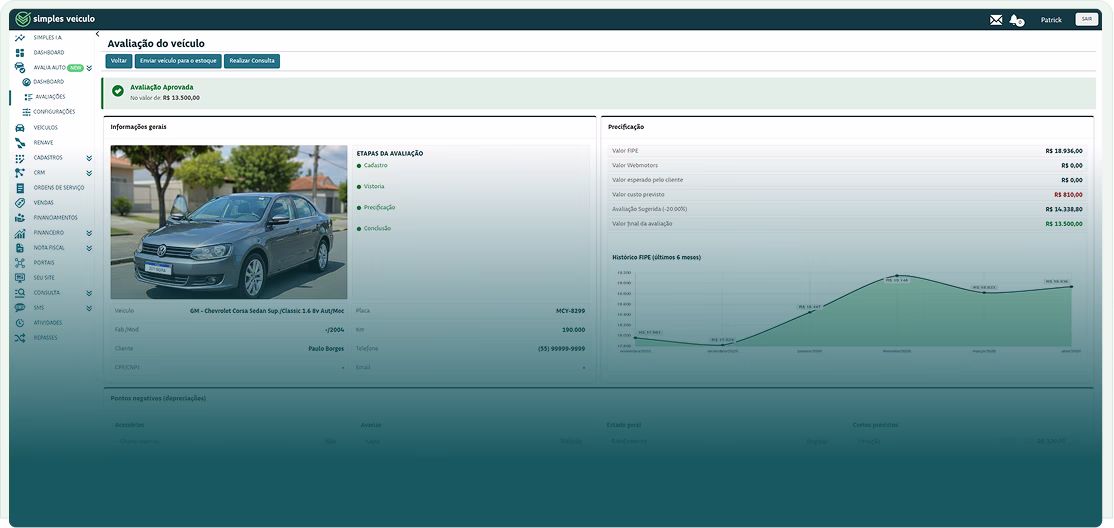The image size is (1114, 528).
Task: Click Enviar veículo para o estoque
Action: pyautogui.click(x=178, y=61)
